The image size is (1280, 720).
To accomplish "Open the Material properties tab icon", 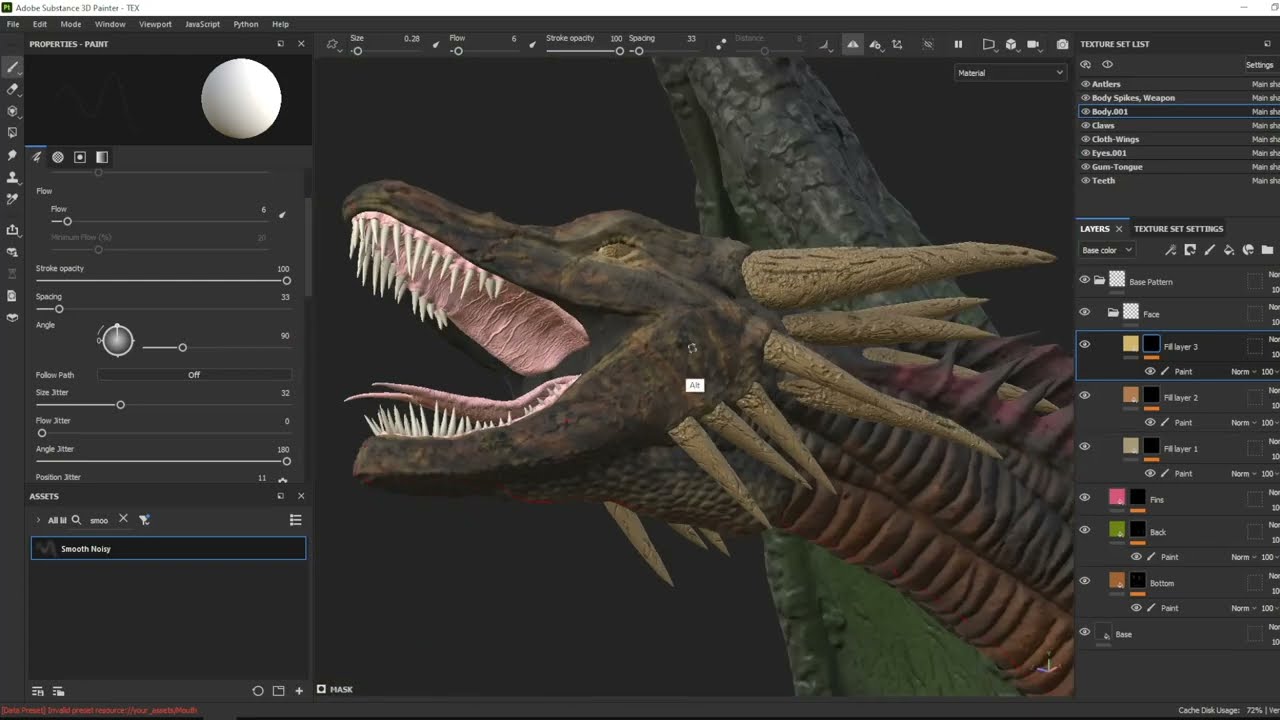I will pyautogui.click(x=102, y=157).
